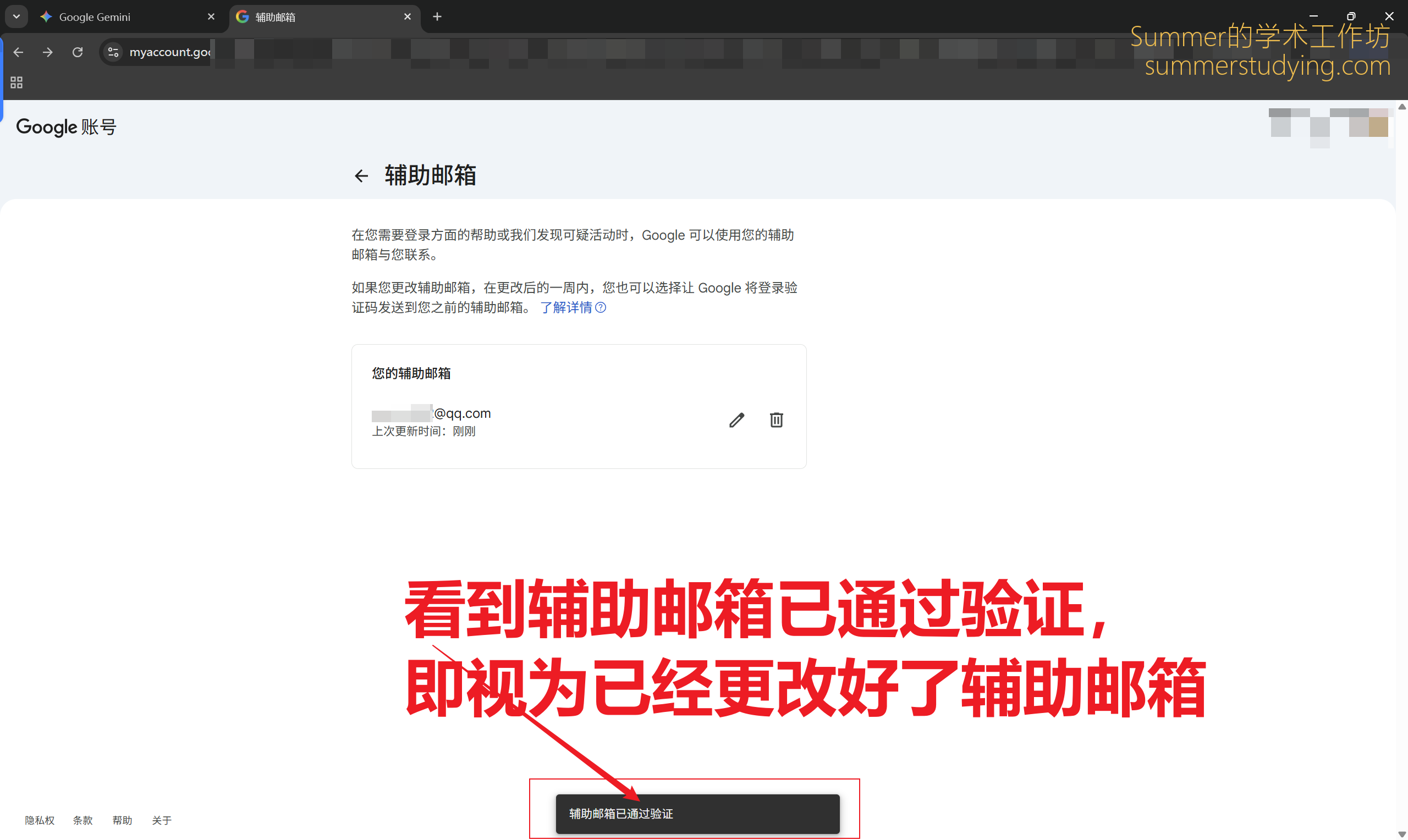Image resolution: width=1408 pixels, height=840 pixels.
Task: Open the 条款 footer link
Action: (82, 820)
